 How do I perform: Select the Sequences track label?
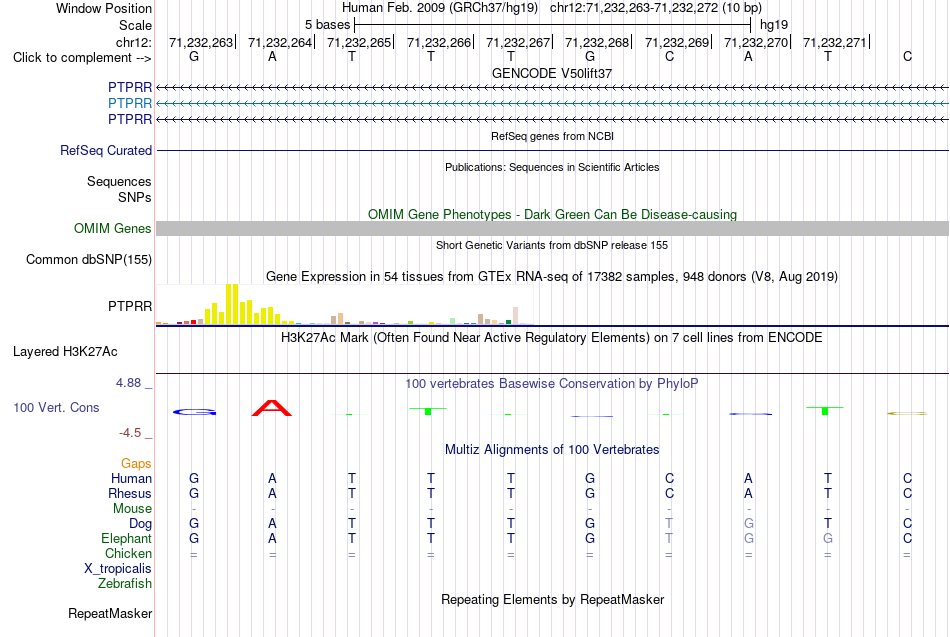(119, 181)
